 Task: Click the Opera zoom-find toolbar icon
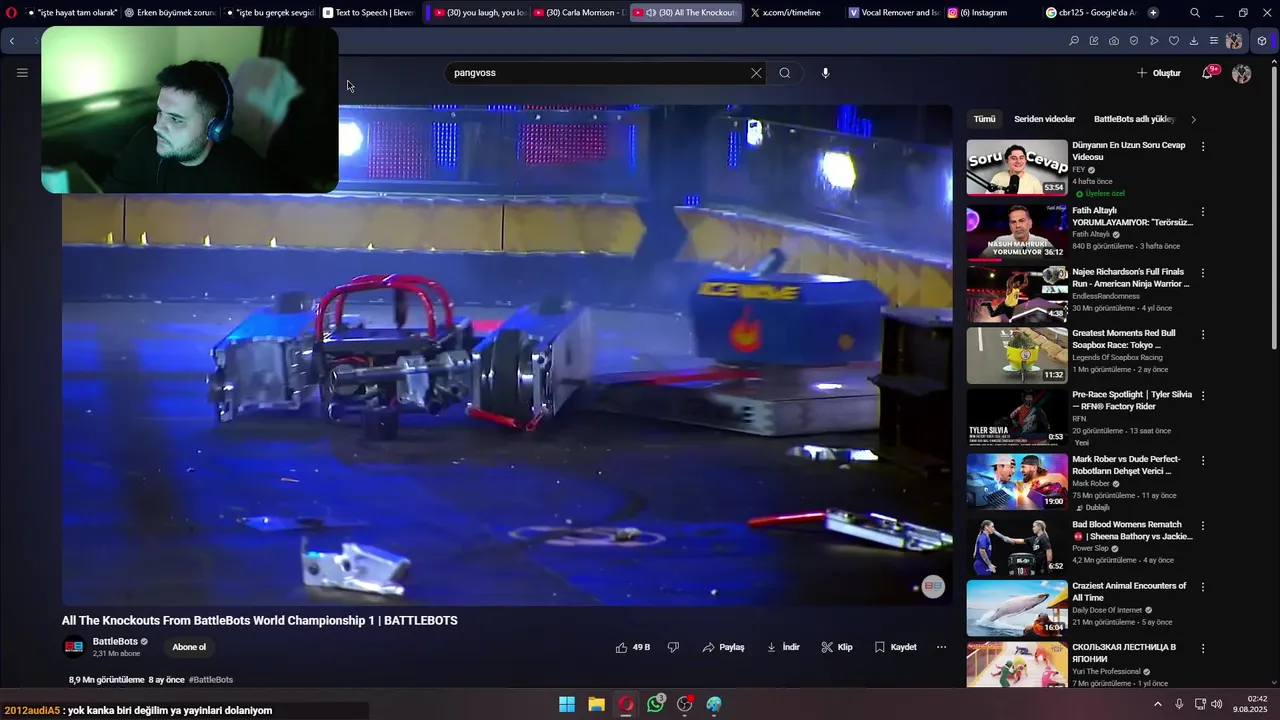point(1074,41)
